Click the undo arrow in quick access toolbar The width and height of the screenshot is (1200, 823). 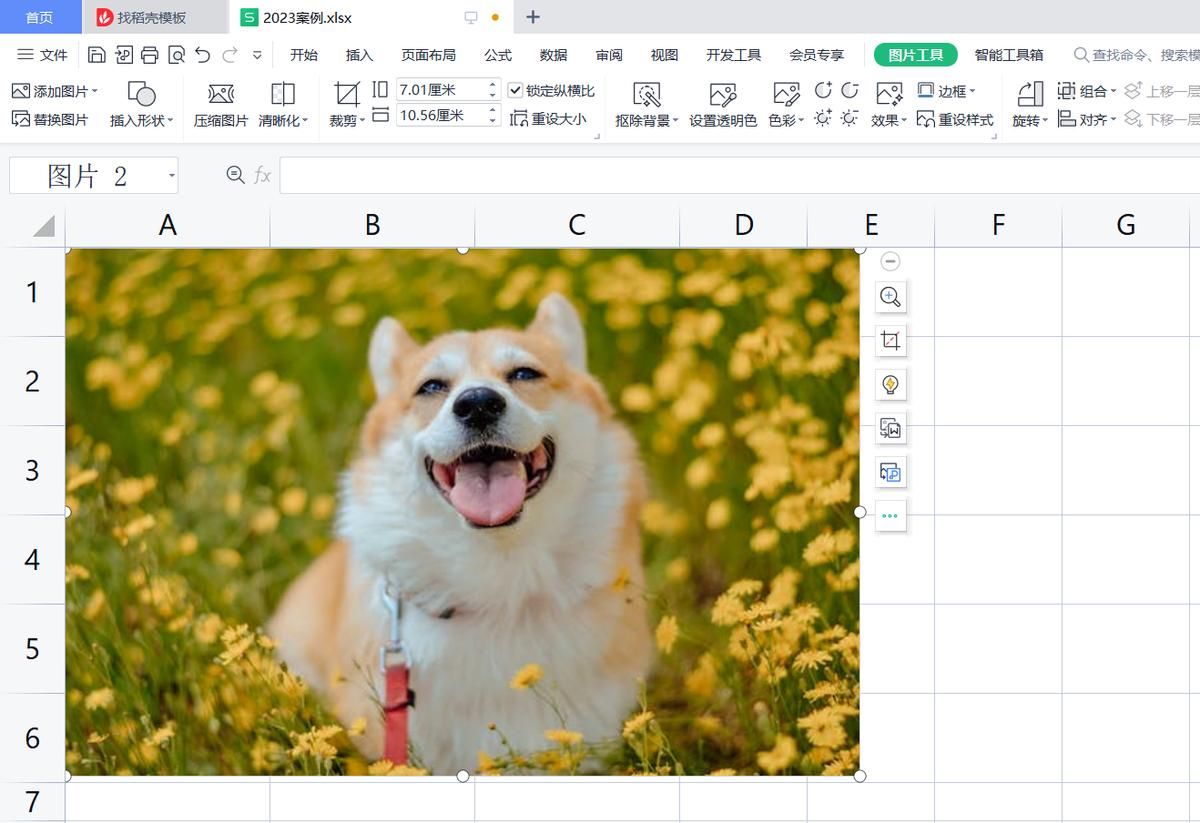203,55
